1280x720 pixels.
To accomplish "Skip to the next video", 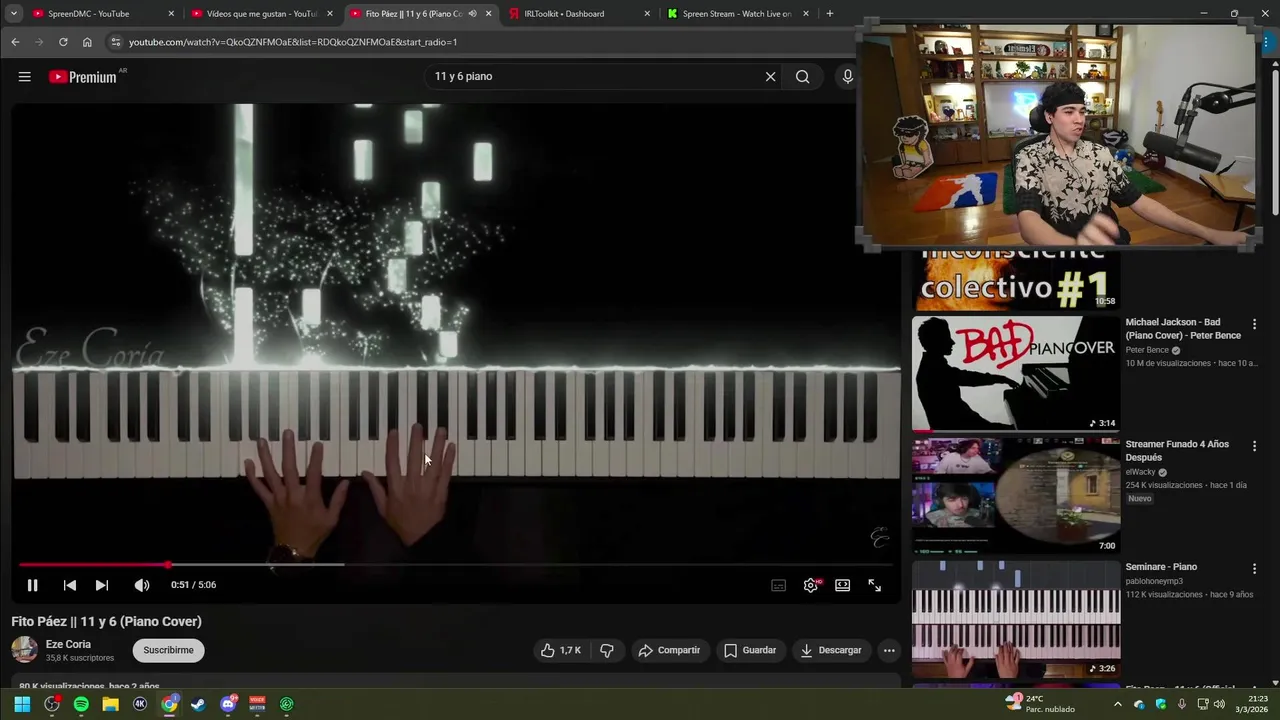I will pos(102,585).
